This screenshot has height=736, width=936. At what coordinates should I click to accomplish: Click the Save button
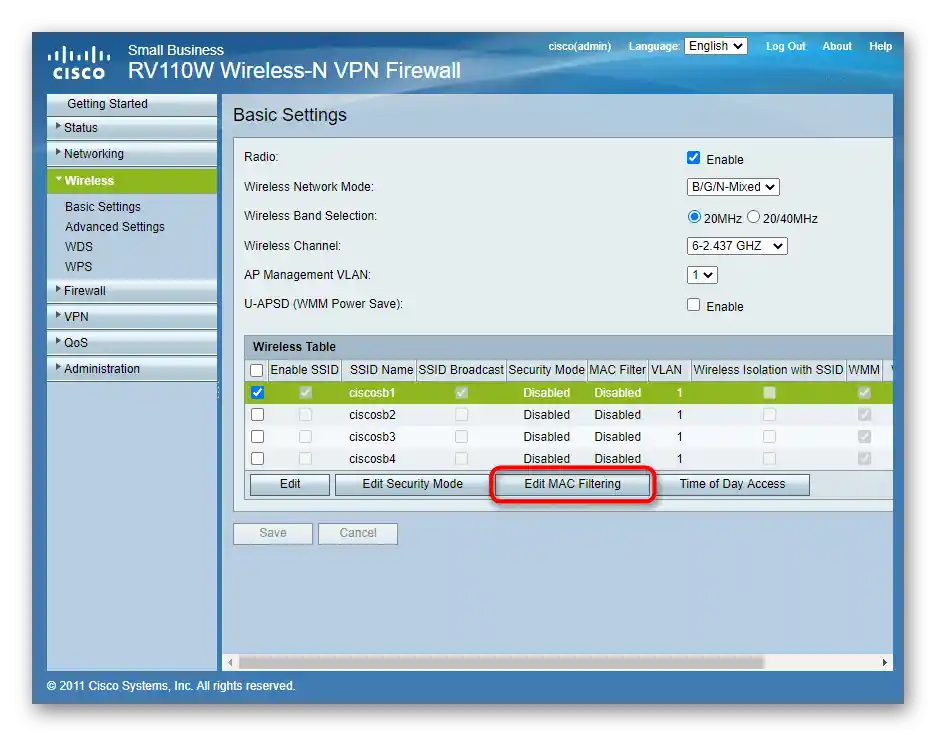click(273, 533)
